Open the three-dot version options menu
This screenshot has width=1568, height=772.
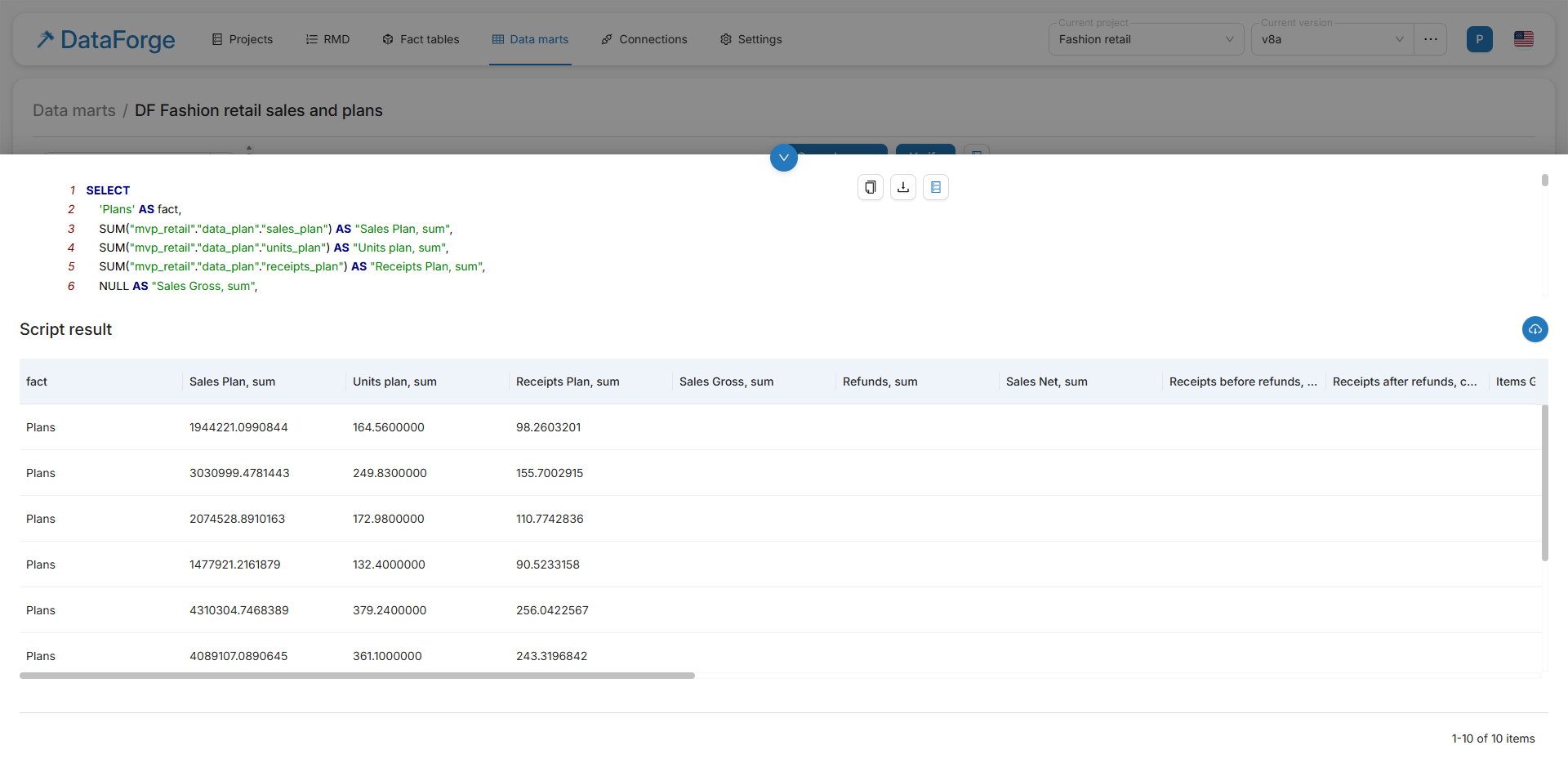pos(1431,39)
